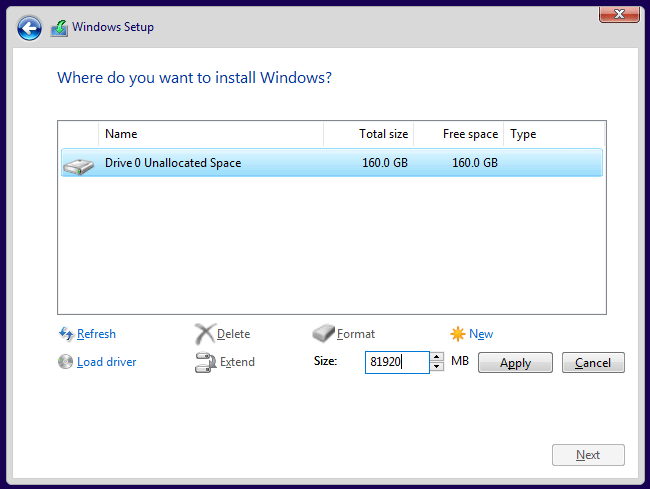
Task: Open the Load driver link
Action: click(106, 362)
